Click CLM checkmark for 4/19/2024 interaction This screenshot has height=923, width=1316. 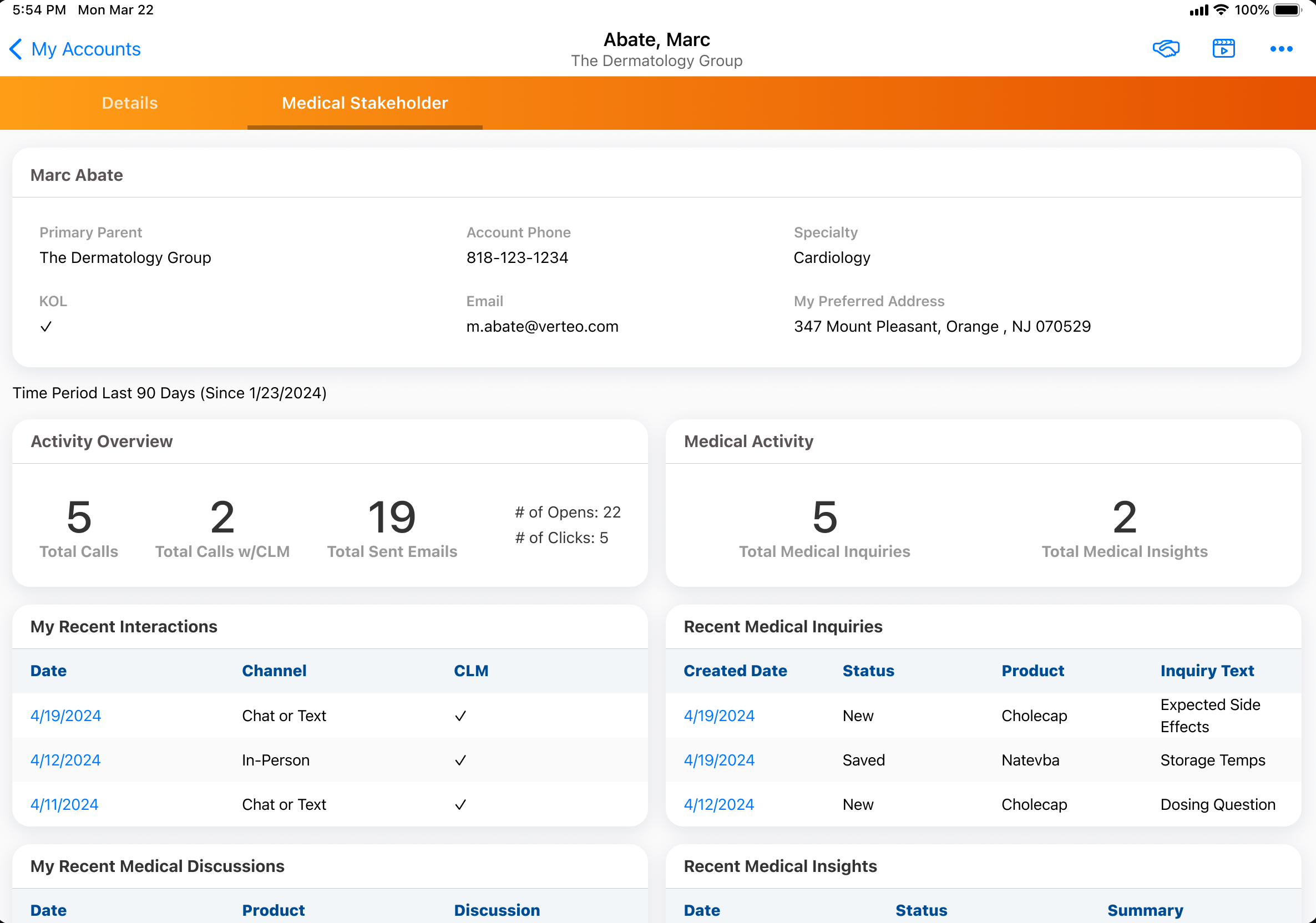(460, 716)
